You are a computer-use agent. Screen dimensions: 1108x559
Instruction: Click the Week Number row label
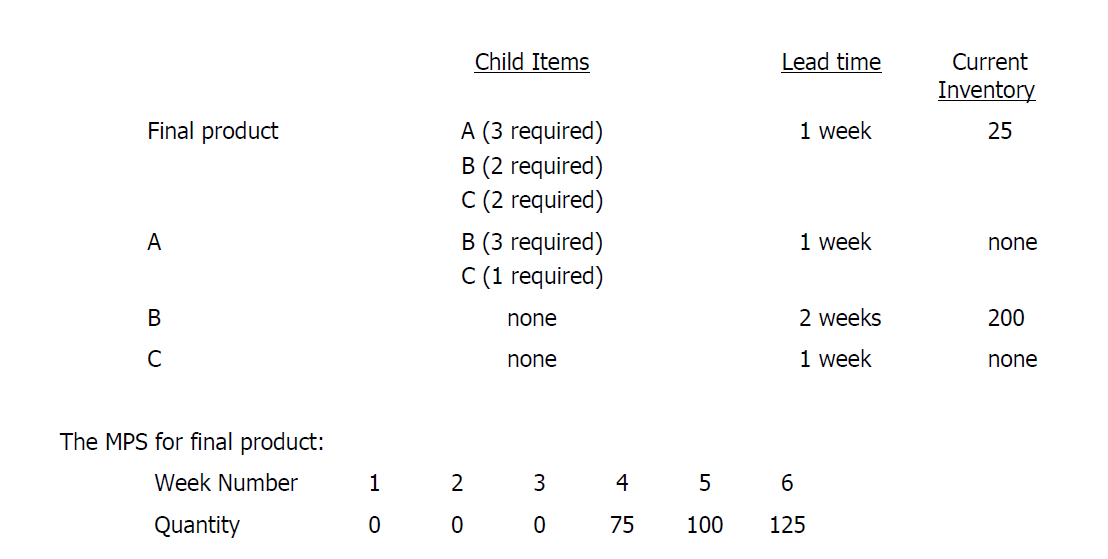point(226,483)
